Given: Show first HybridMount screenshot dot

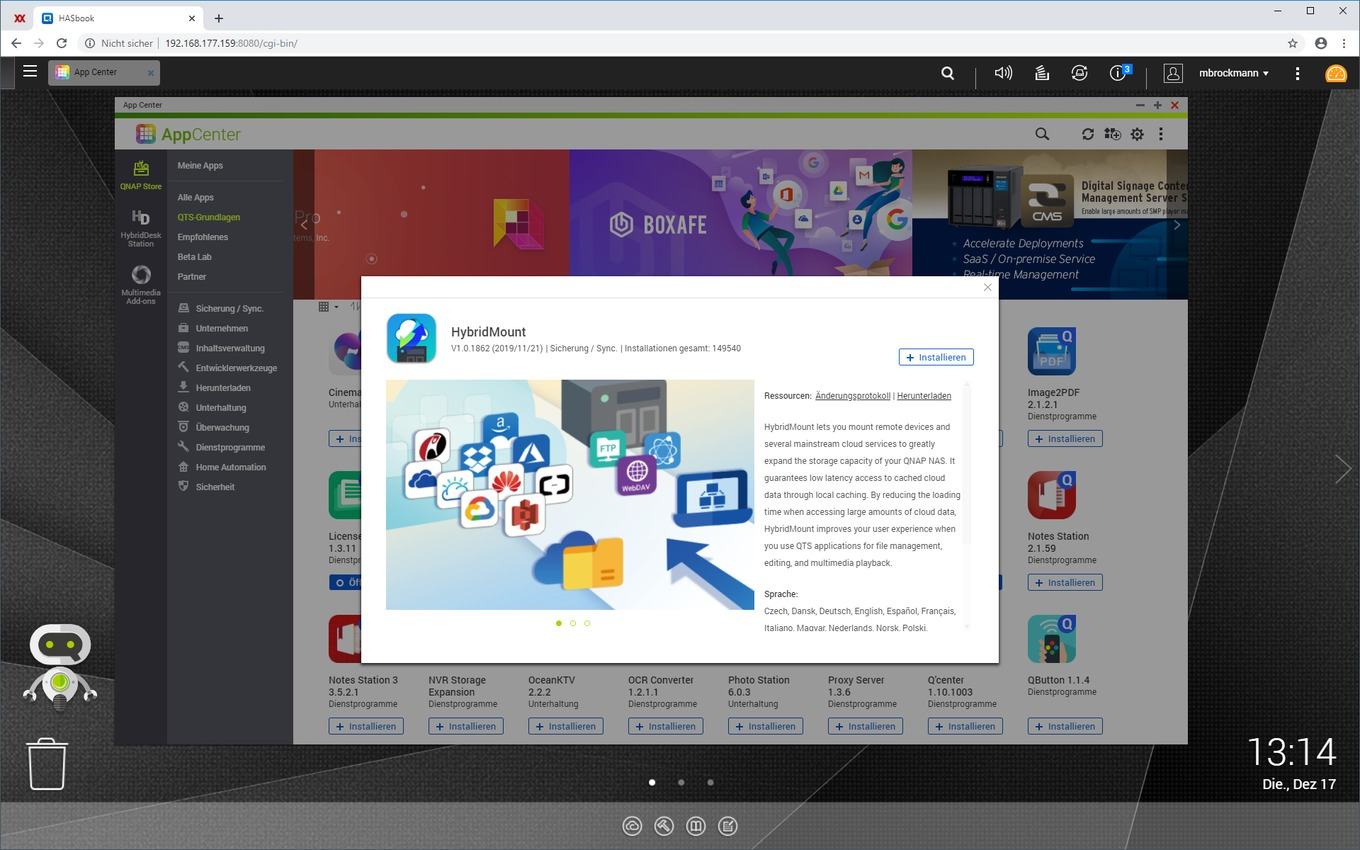Looking at the screenshot, I should coord(558,623).
